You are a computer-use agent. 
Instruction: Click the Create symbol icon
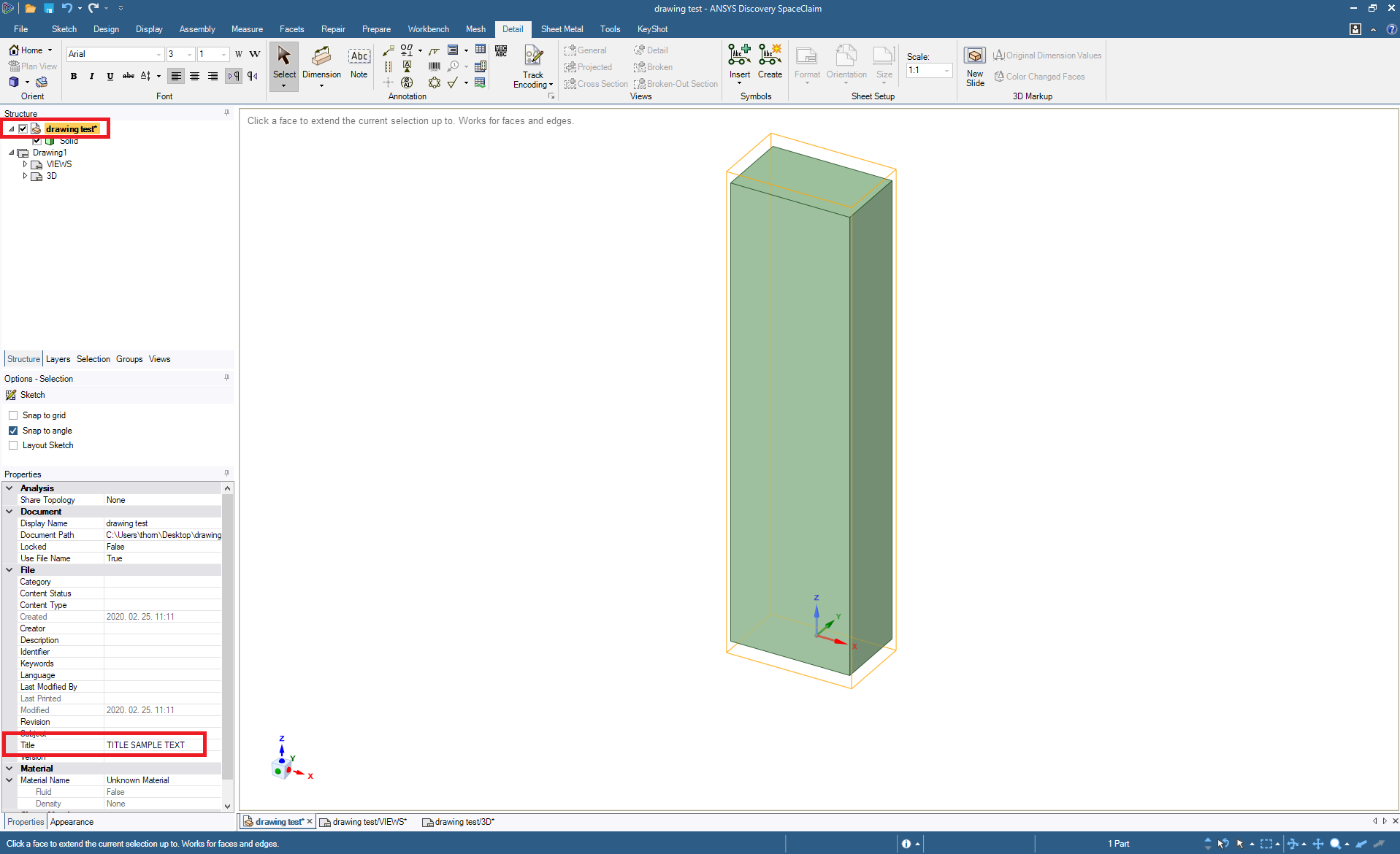pos(770,55)
